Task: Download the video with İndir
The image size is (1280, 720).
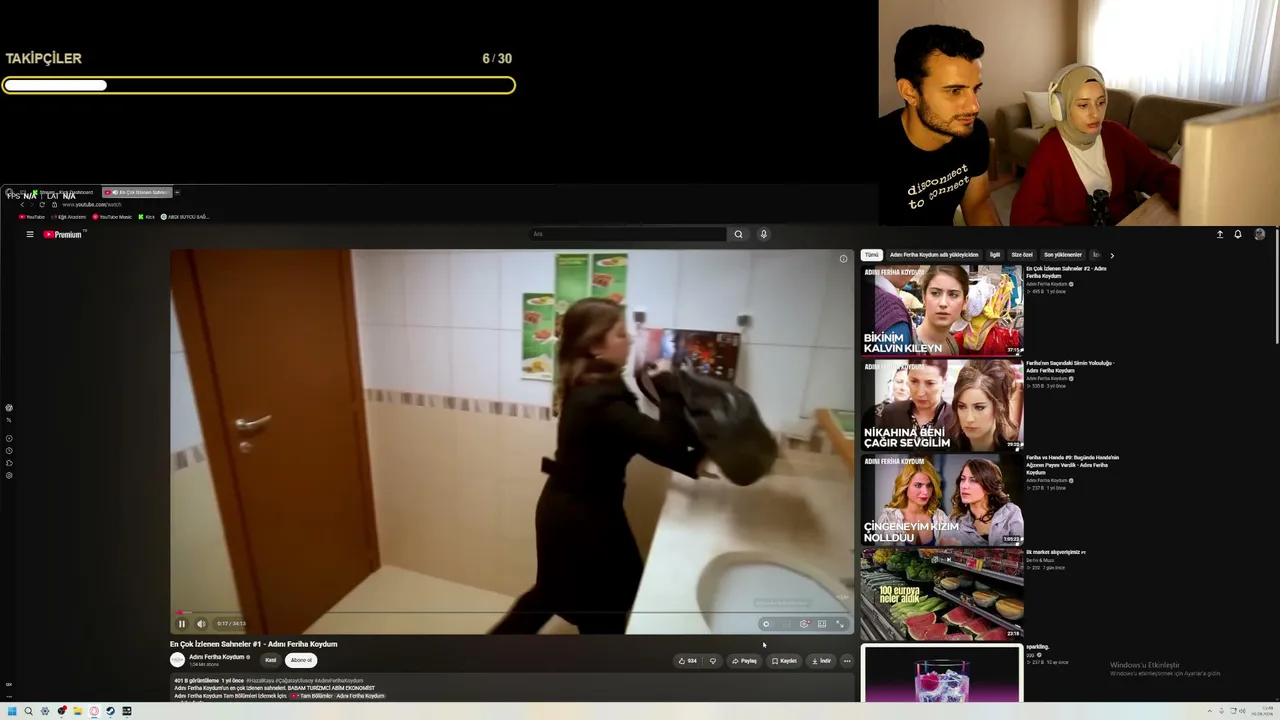Action: click(821, 661)
